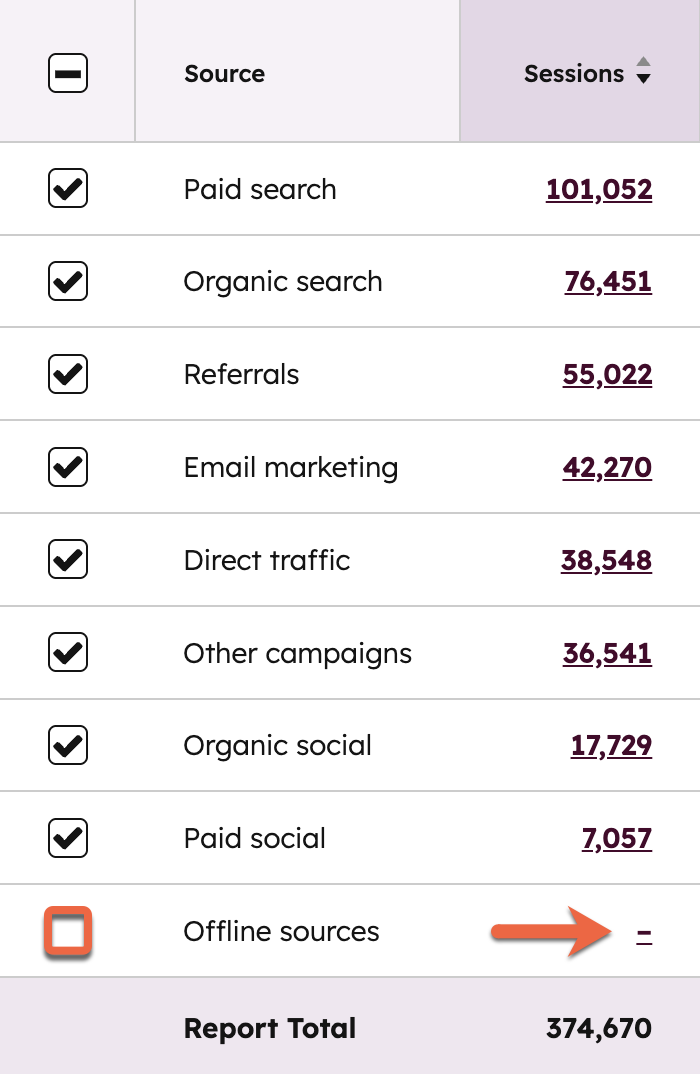
Task: Open Paid search sessions count link
Action: (600, 188)
